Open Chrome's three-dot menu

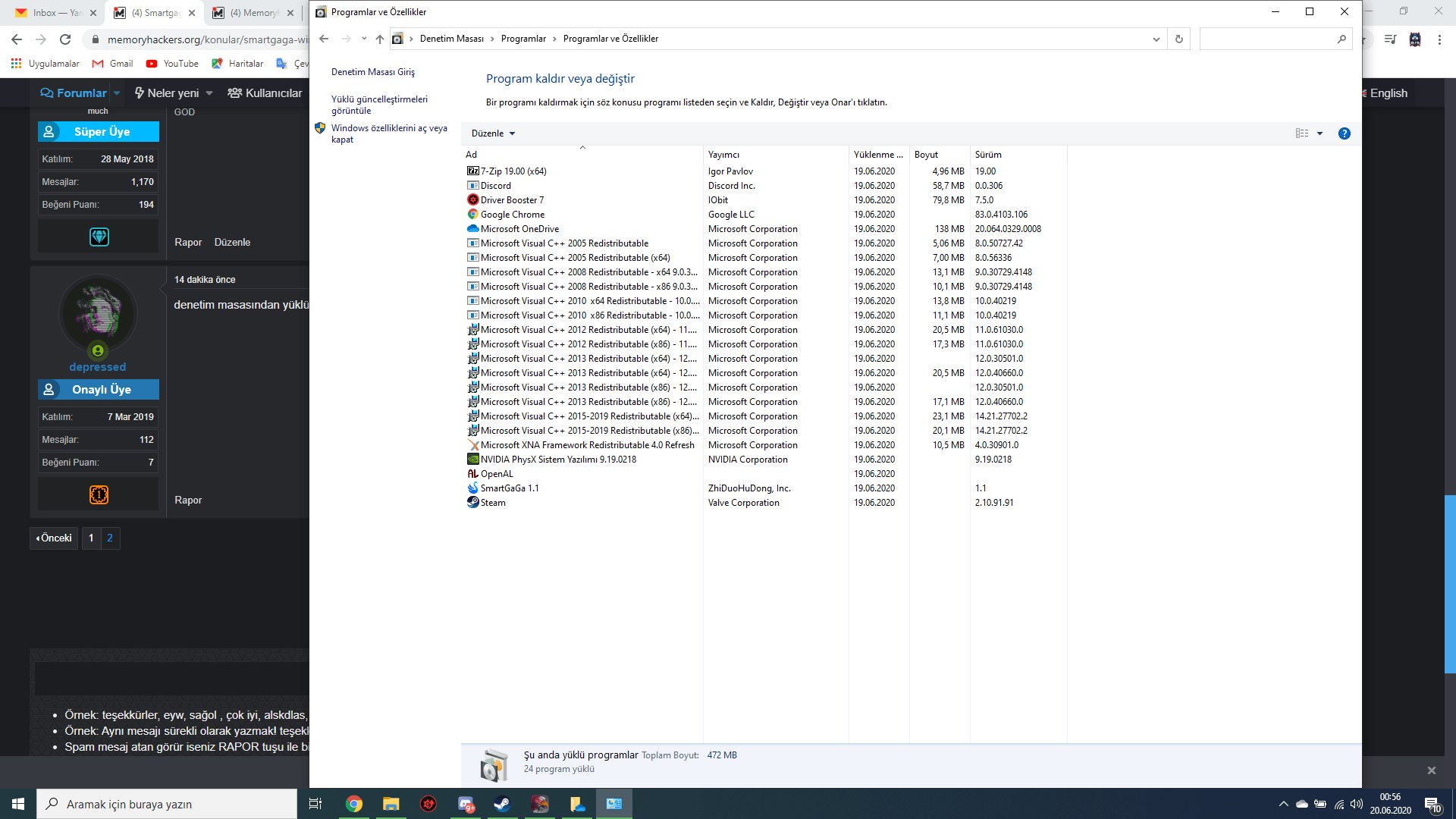[1439, 39]
